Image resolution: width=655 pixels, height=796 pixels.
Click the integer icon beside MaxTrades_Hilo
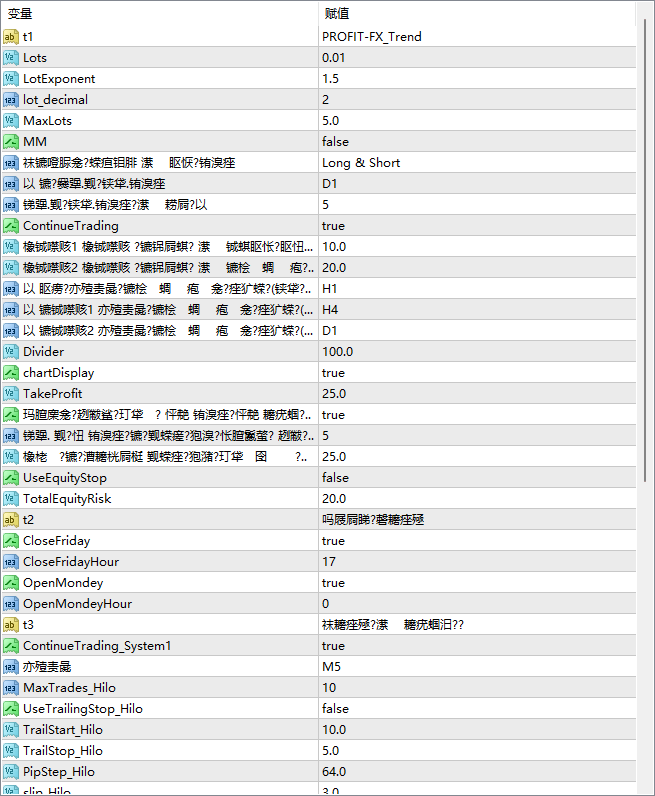pos(11,687)
